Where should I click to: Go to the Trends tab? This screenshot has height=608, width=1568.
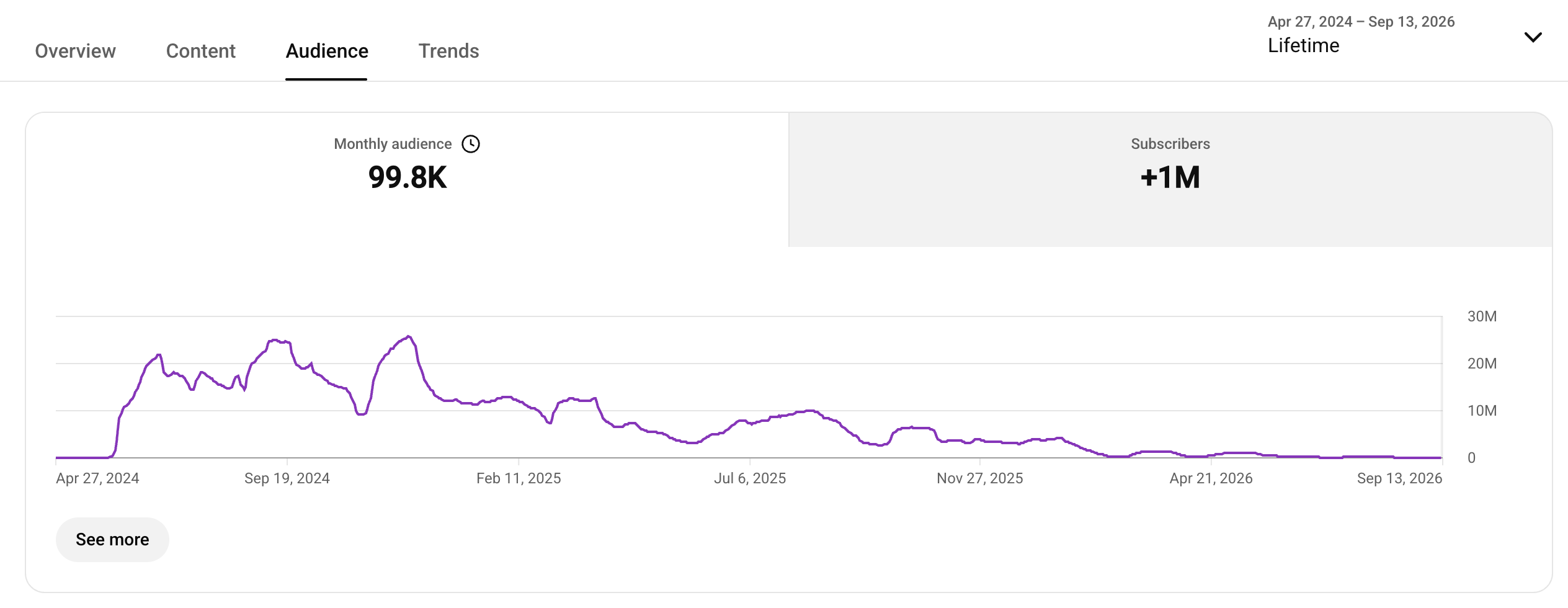pos(448,51)
